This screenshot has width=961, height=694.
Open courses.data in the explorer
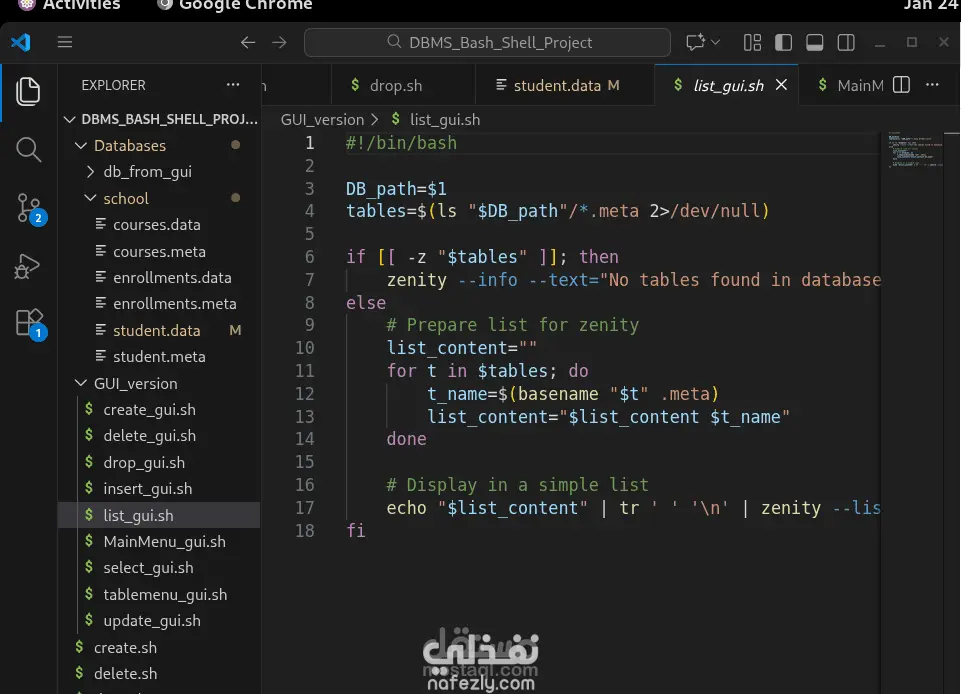[161, 224]
